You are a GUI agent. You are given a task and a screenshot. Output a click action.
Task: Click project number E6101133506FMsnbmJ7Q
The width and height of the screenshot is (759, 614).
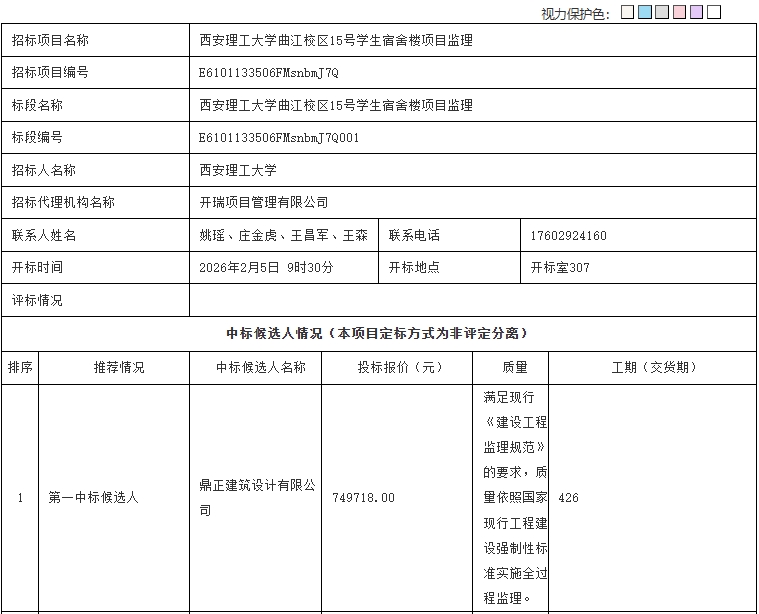269,73
